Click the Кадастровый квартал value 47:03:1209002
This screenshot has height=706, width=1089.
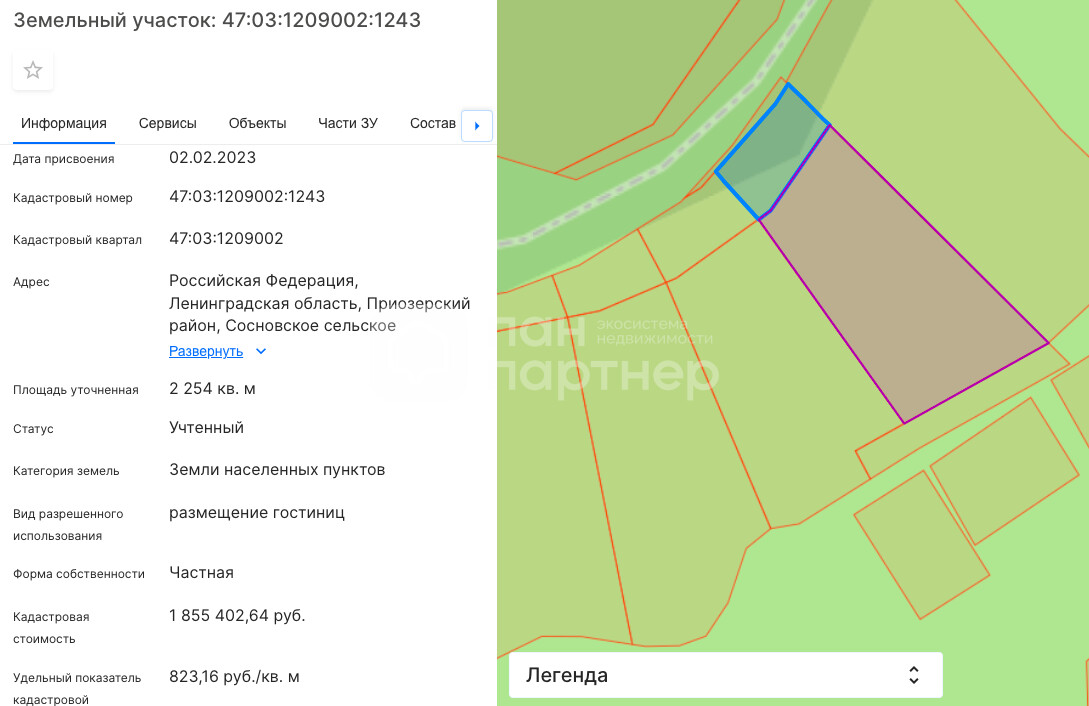(226, 238)
